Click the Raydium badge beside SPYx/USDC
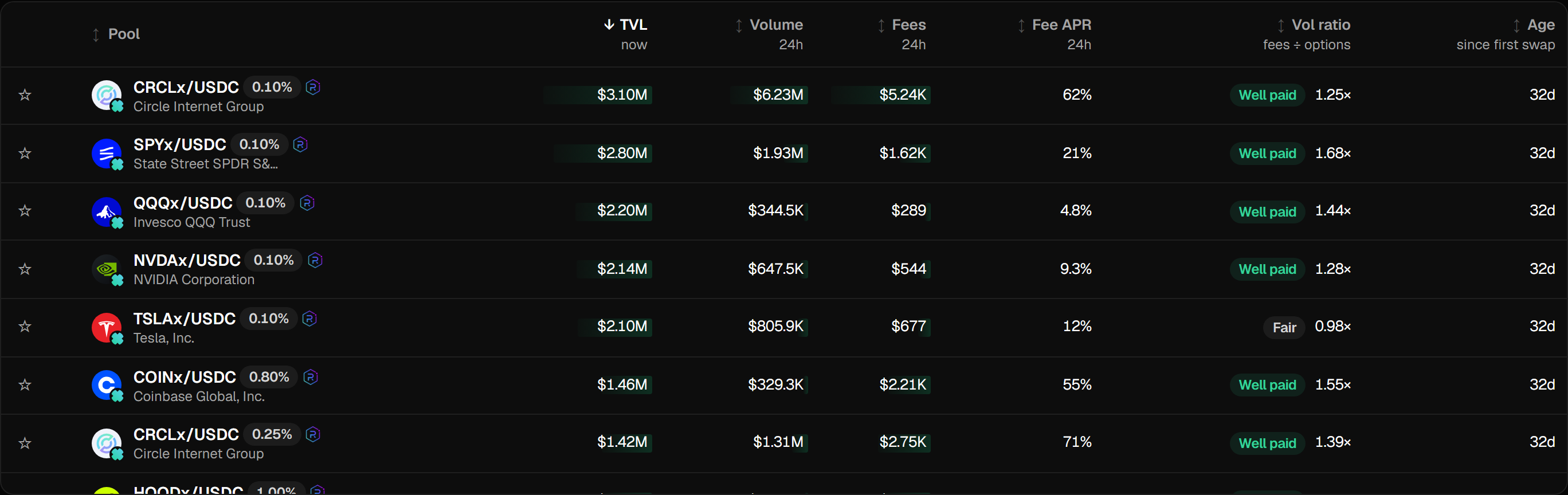 (300, 144)
